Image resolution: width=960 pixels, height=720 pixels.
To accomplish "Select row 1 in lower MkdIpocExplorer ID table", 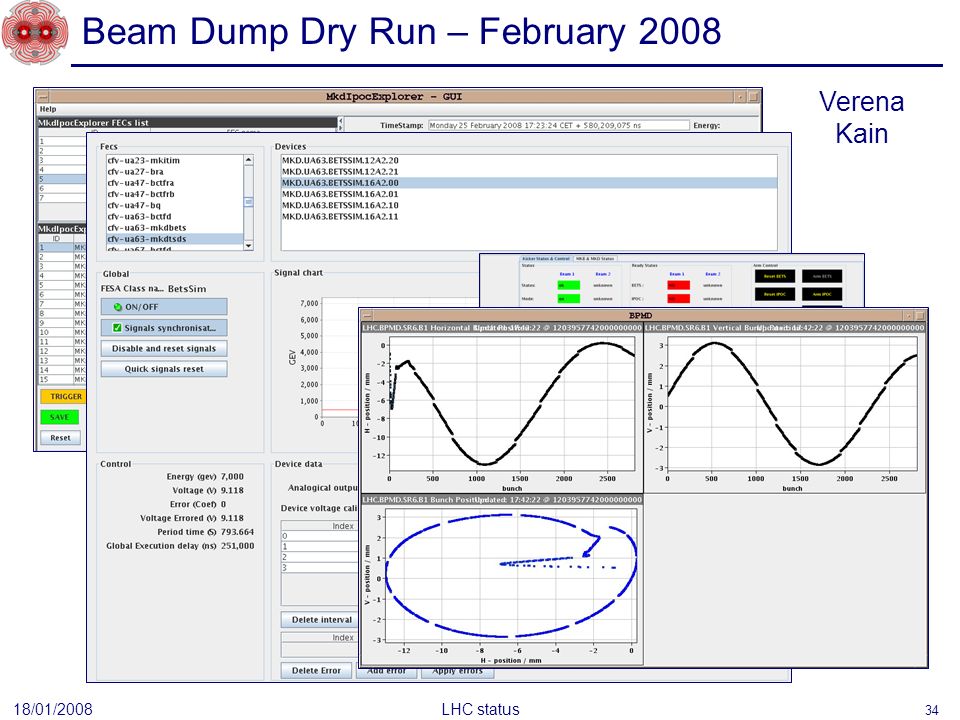I will tap(62, 247).
